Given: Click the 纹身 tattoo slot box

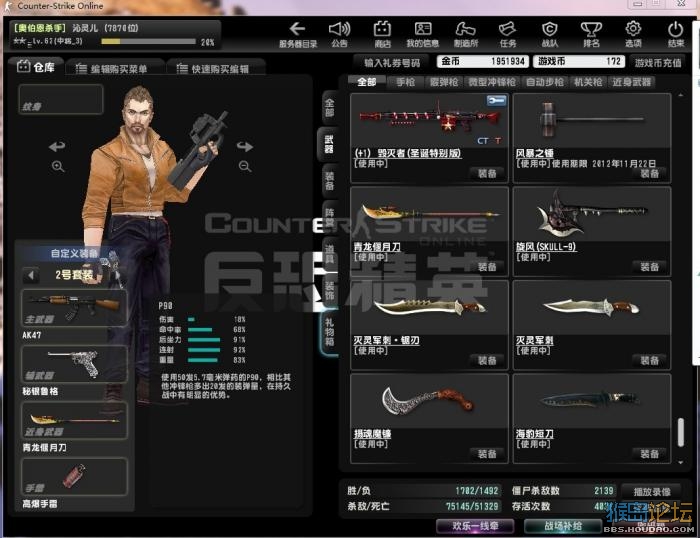Looking at the screenshot, I should coord(61,99).
